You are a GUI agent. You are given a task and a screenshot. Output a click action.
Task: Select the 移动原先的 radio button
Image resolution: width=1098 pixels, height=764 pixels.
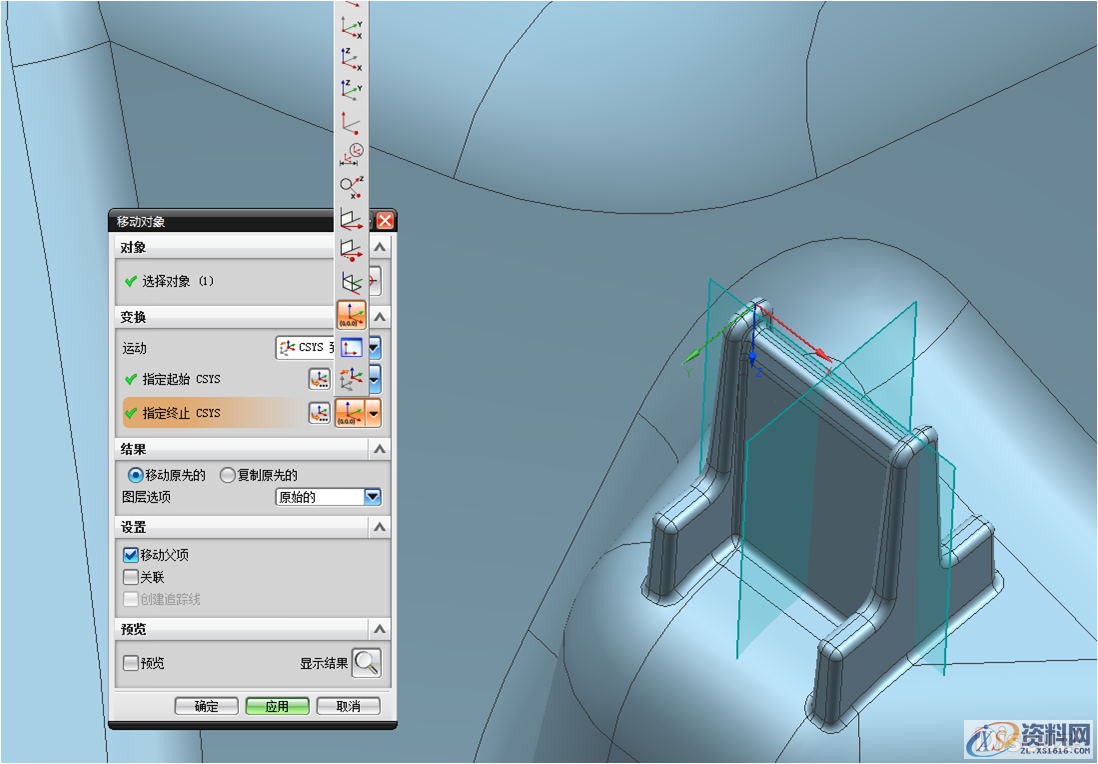click(x=136, y=475)
